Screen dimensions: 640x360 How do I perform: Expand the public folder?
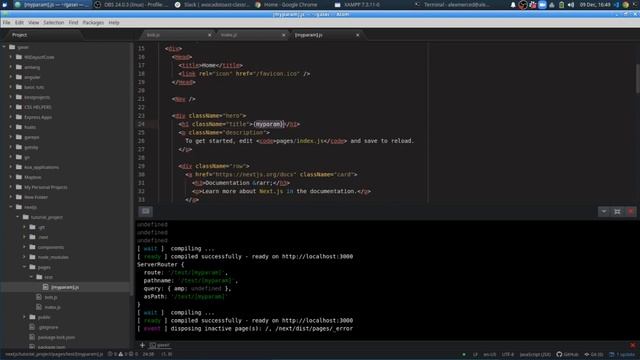pos(24,317)
